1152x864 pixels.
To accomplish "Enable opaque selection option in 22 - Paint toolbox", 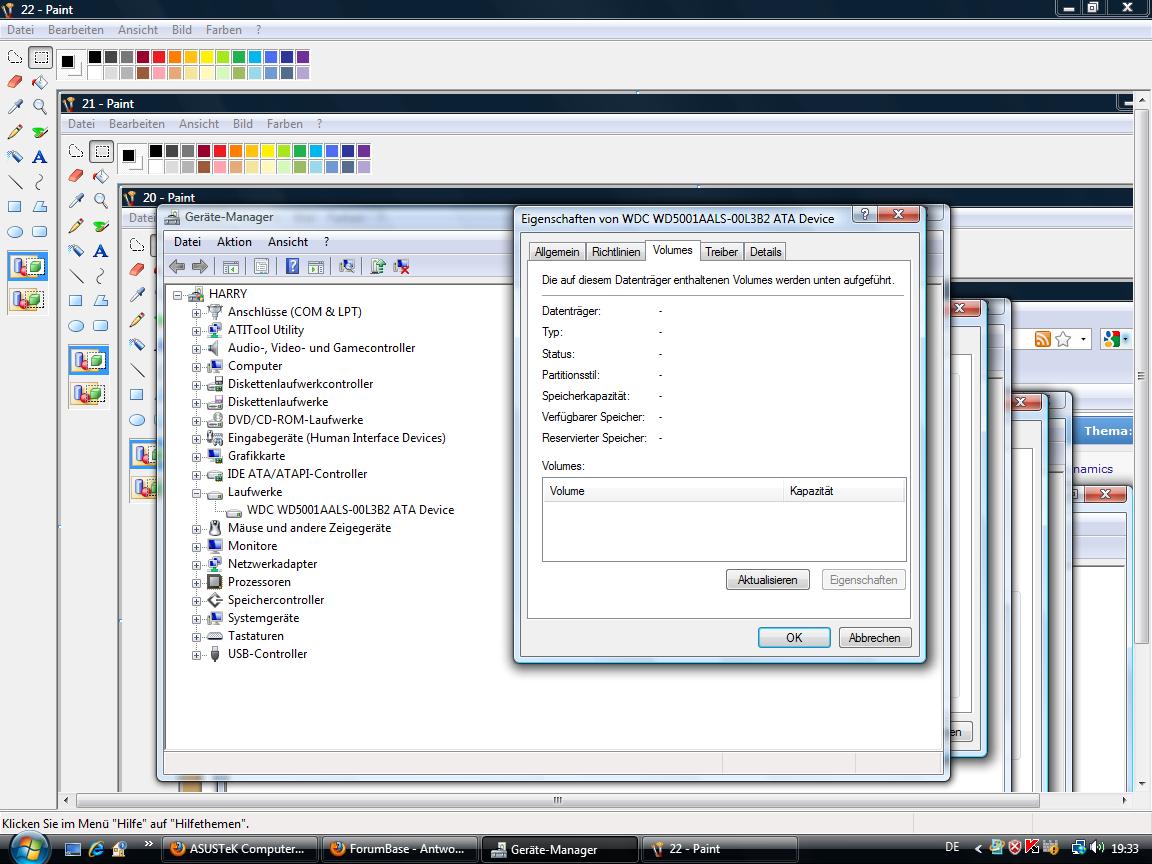I will [28, 266].
